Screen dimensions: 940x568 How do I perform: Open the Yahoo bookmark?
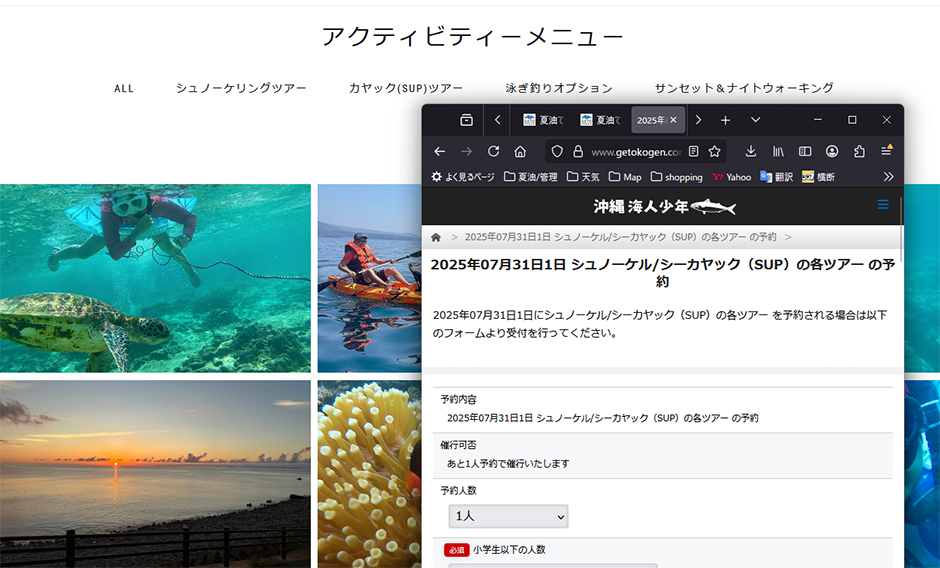tap(731, 177)
